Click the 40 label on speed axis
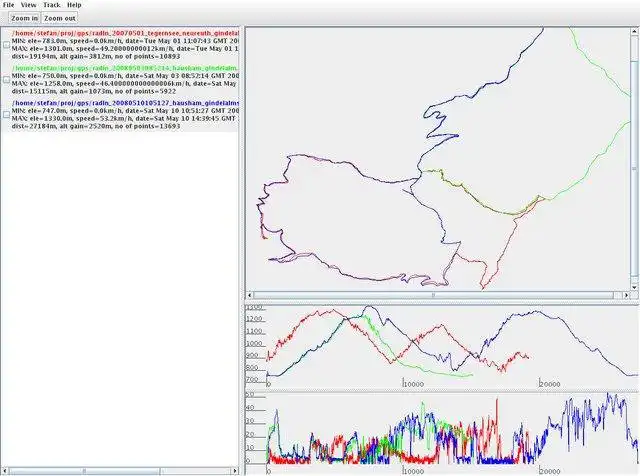Viewport: 640px width, 476px height. 250,407
